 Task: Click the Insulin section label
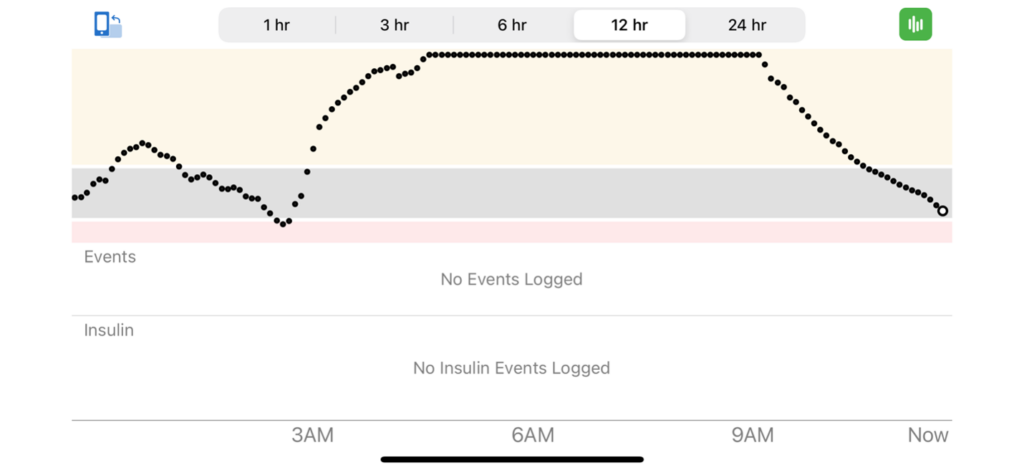tap(108, 330)
